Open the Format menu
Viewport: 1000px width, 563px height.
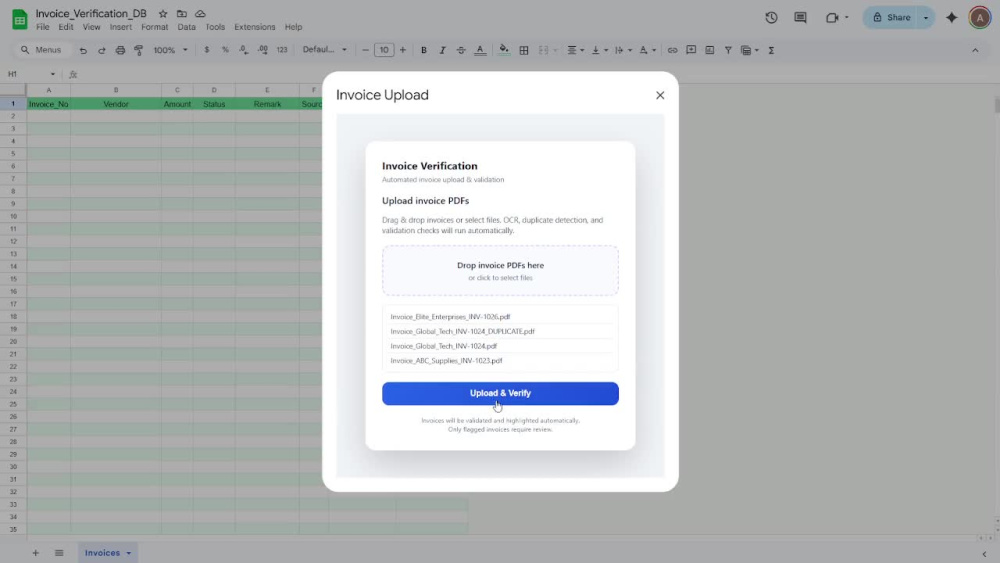click(x=154, y=27)
